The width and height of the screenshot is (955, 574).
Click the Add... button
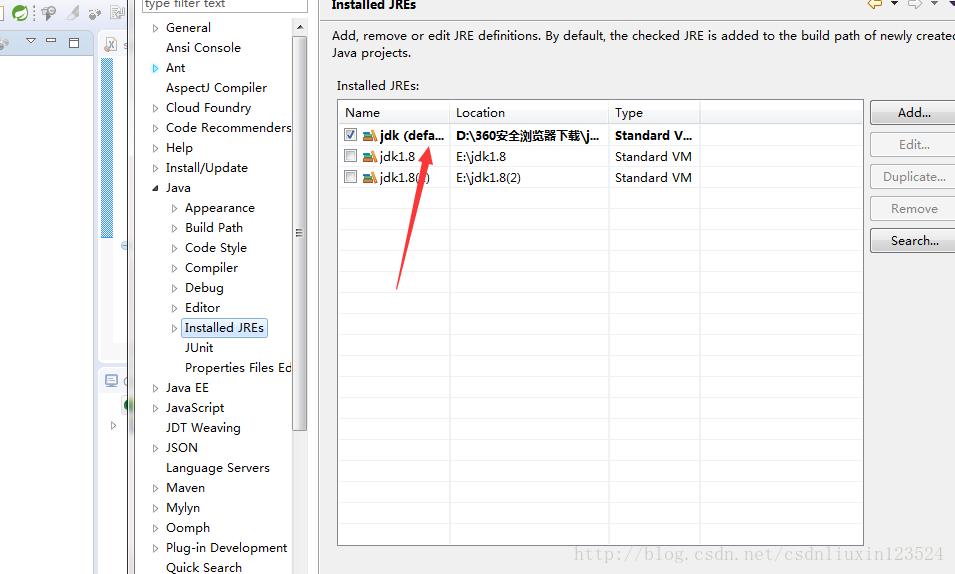(914, 113)
